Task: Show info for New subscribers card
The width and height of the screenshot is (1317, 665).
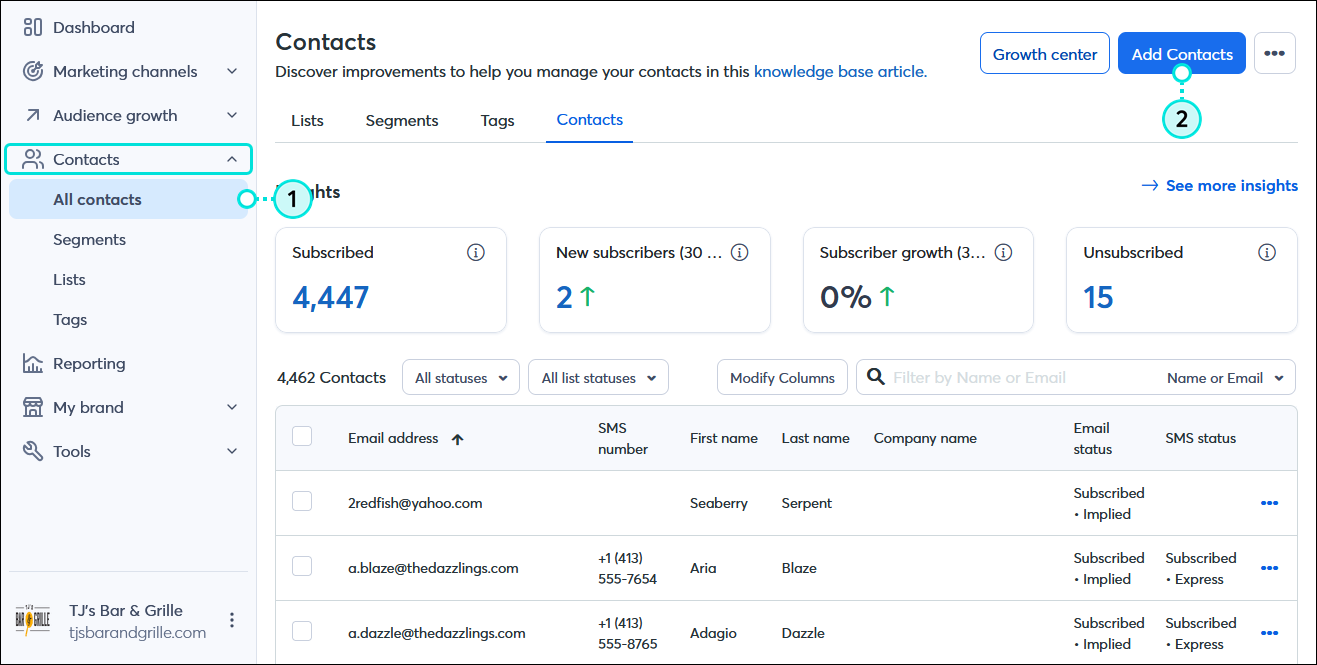Action: click(x=740, y=253)
